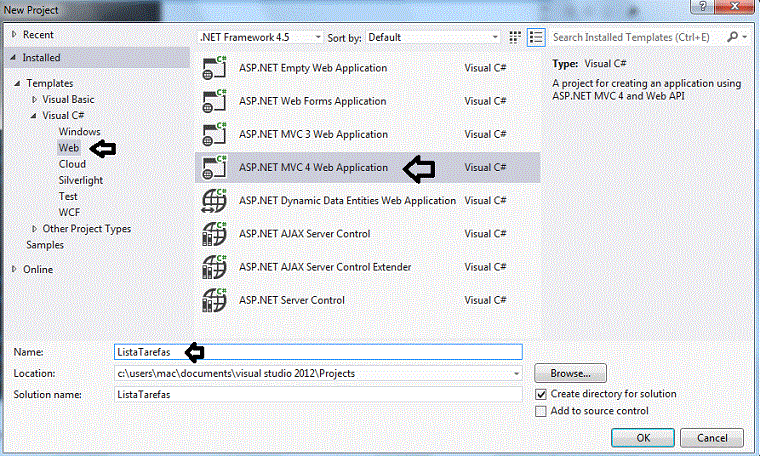Click the ASP.NET Server Control icon
The height and width of the screenshot is (456, 760).
pos(214,300)
